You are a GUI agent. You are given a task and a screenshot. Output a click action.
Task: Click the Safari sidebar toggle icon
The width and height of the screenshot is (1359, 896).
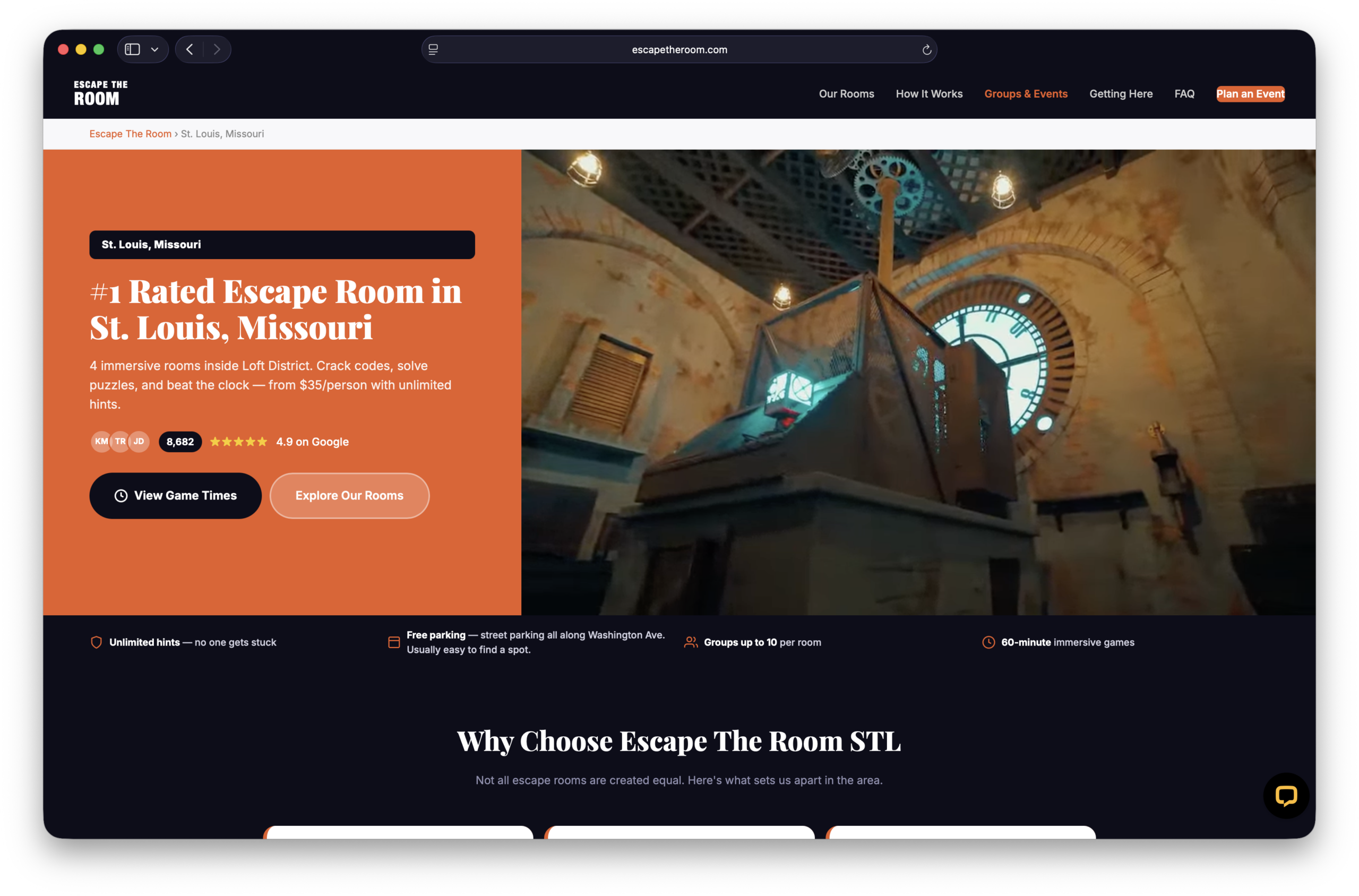coord(133,50)
